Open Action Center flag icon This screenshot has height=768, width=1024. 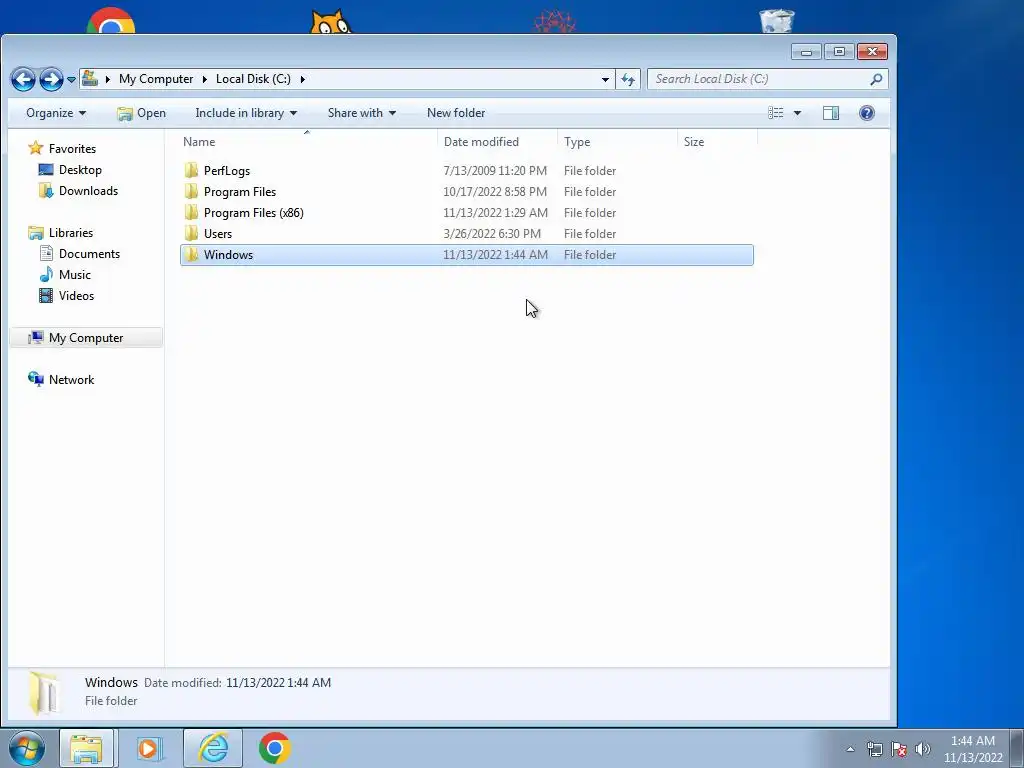(899, 749)
